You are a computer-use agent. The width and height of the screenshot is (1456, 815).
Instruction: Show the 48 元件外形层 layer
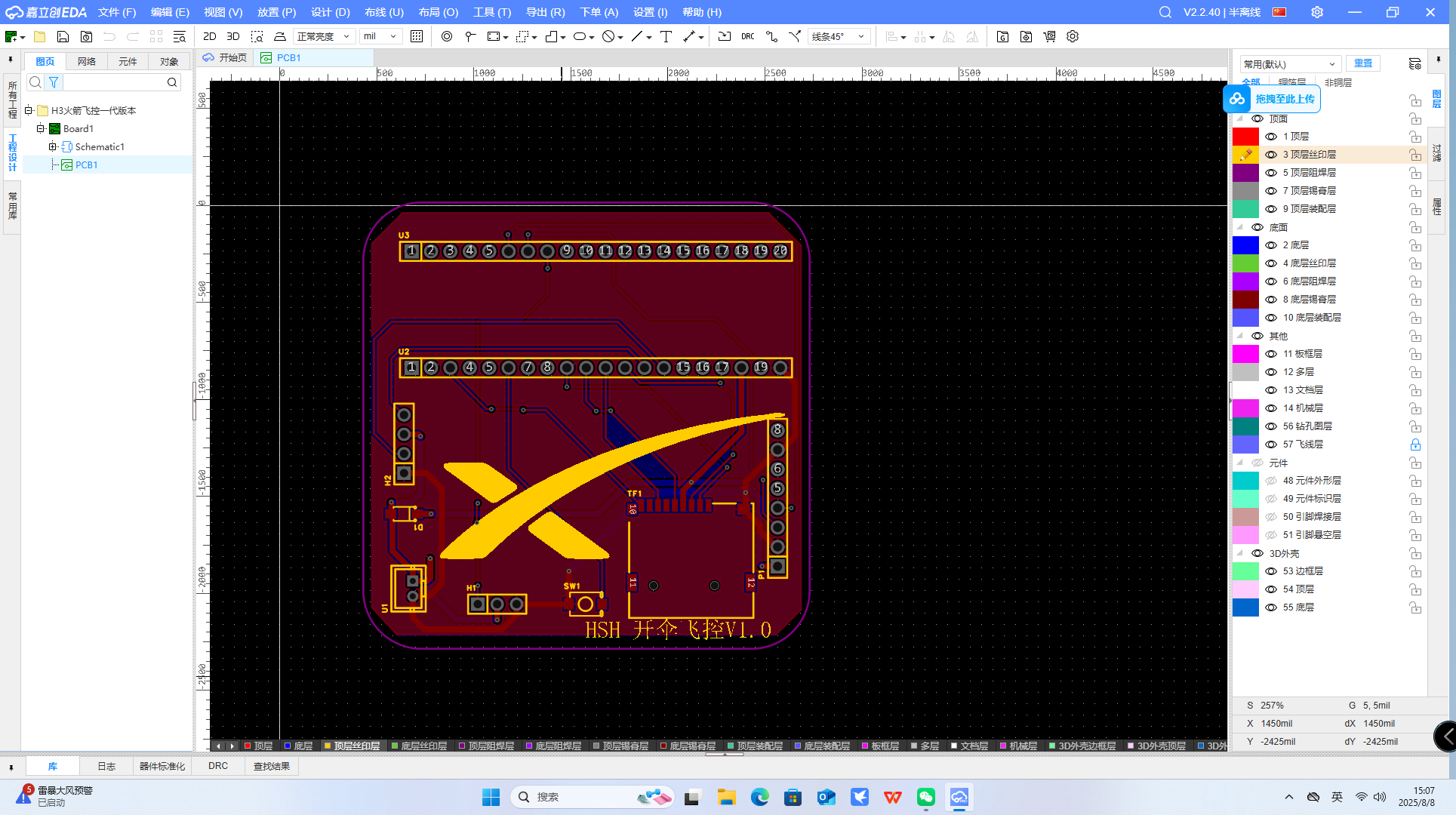pyautogui.click(x=1271, y=481)
